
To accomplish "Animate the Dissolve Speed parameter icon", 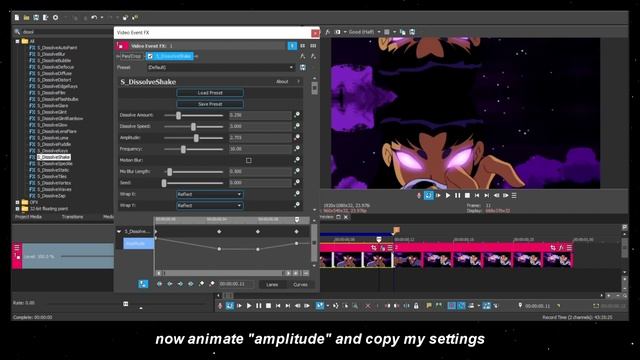I will point(297,126).
